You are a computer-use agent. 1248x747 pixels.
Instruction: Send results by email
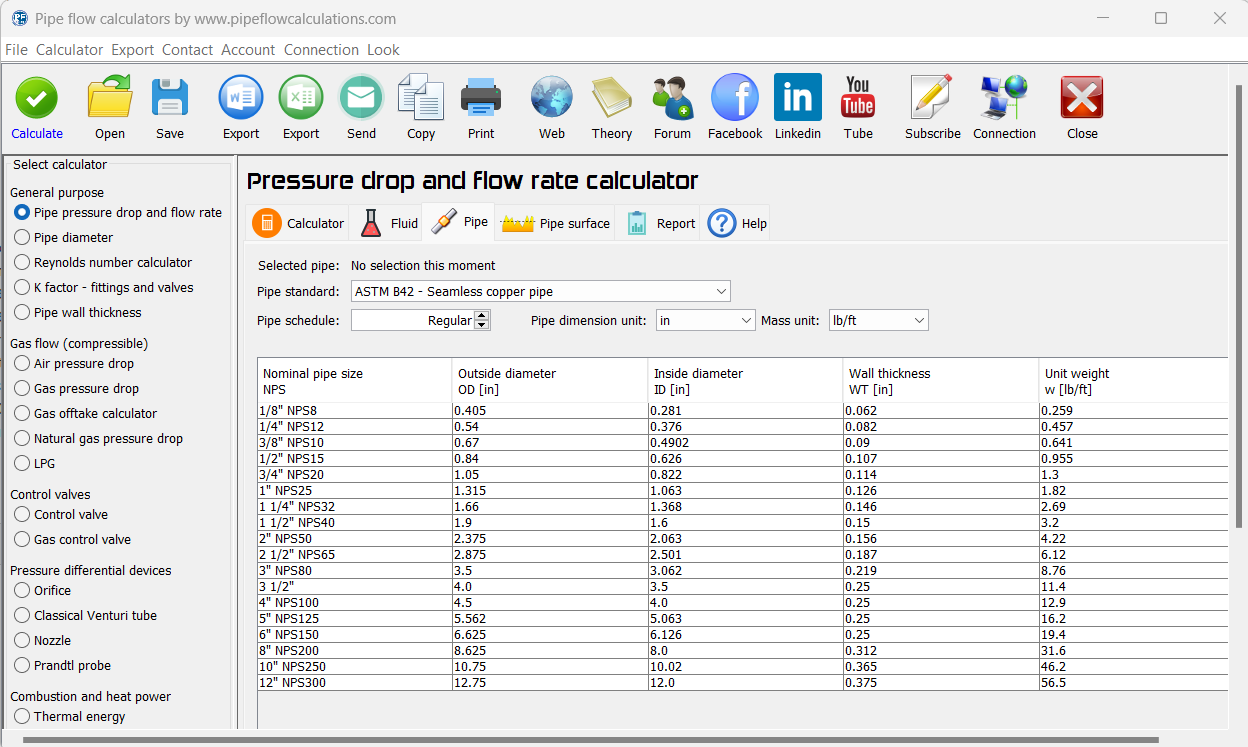361,107
